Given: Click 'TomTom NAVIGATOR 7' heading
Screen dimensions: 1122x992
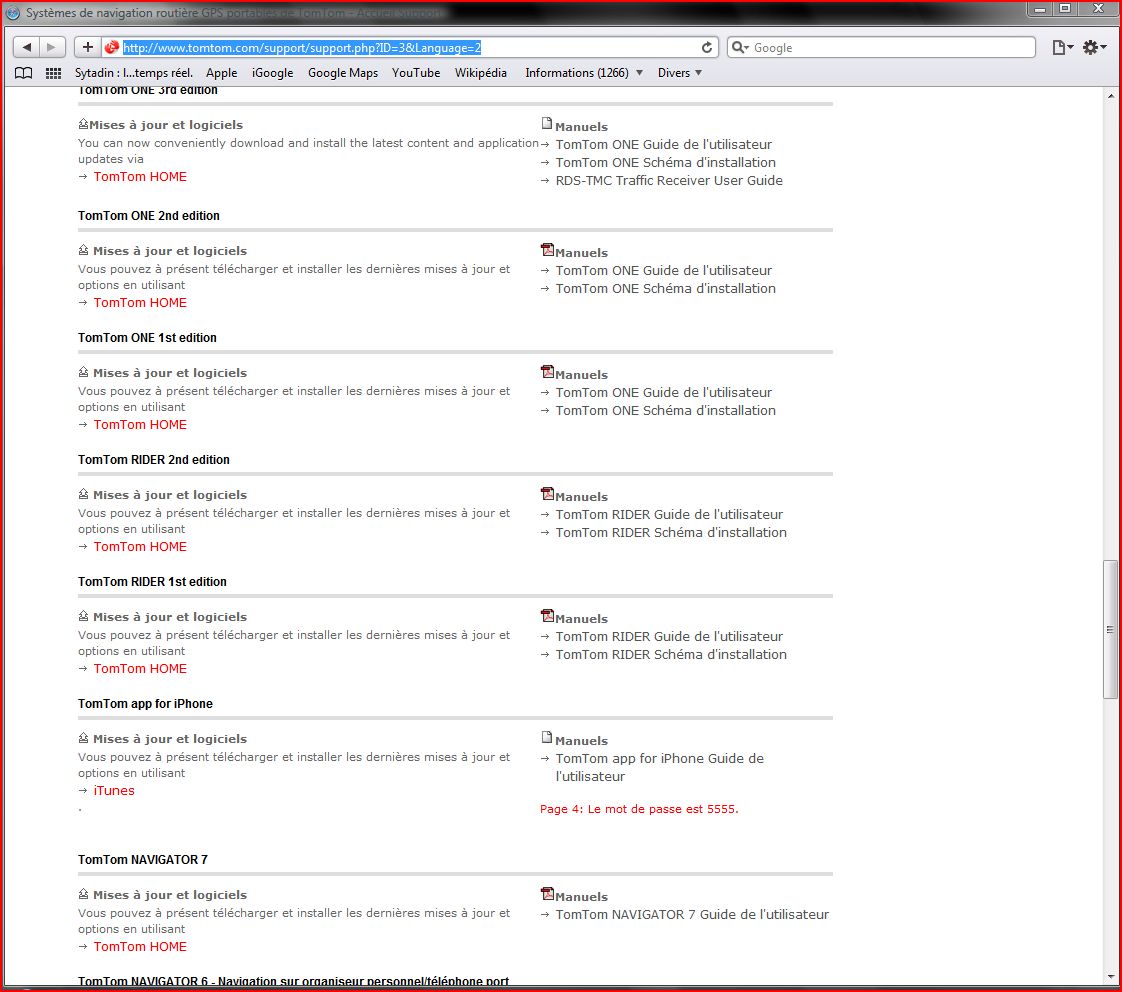Looking at the screenshot, I should click(x=142, y=860).
